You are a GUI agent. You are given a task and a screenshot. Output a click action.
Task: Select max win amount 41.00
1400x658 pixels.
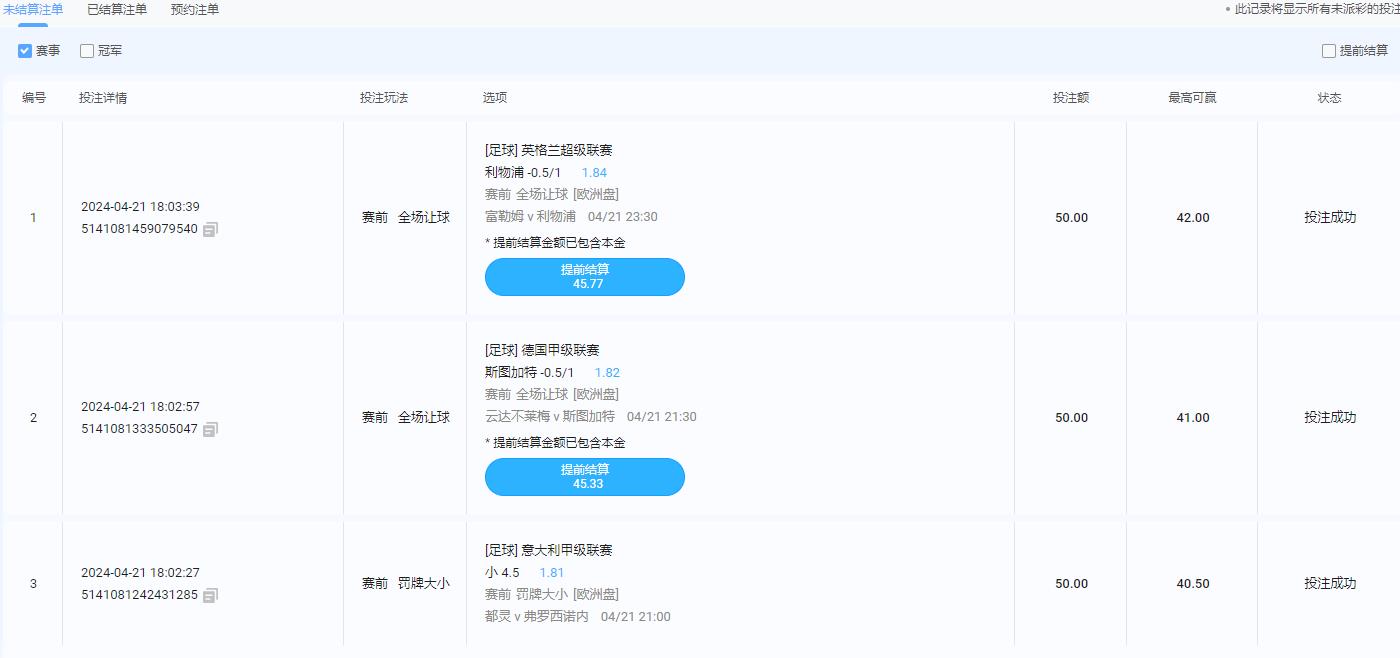1193,417
